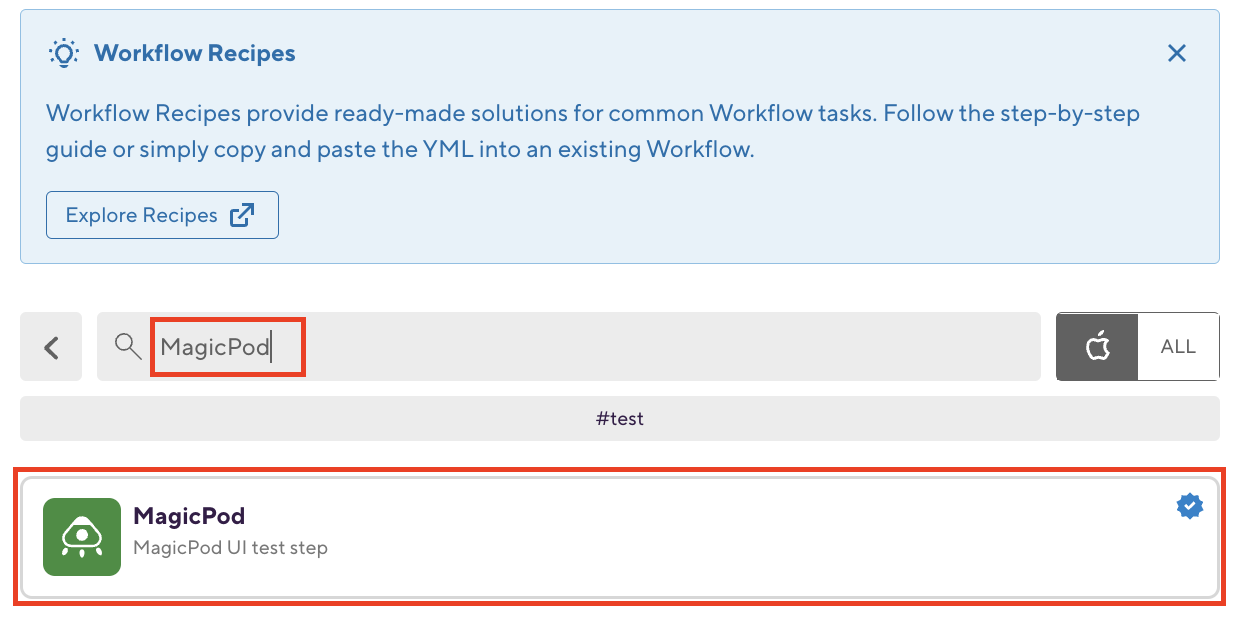Open Explore Recipes
Screen dimensions: 1240x617
(162, 214)
